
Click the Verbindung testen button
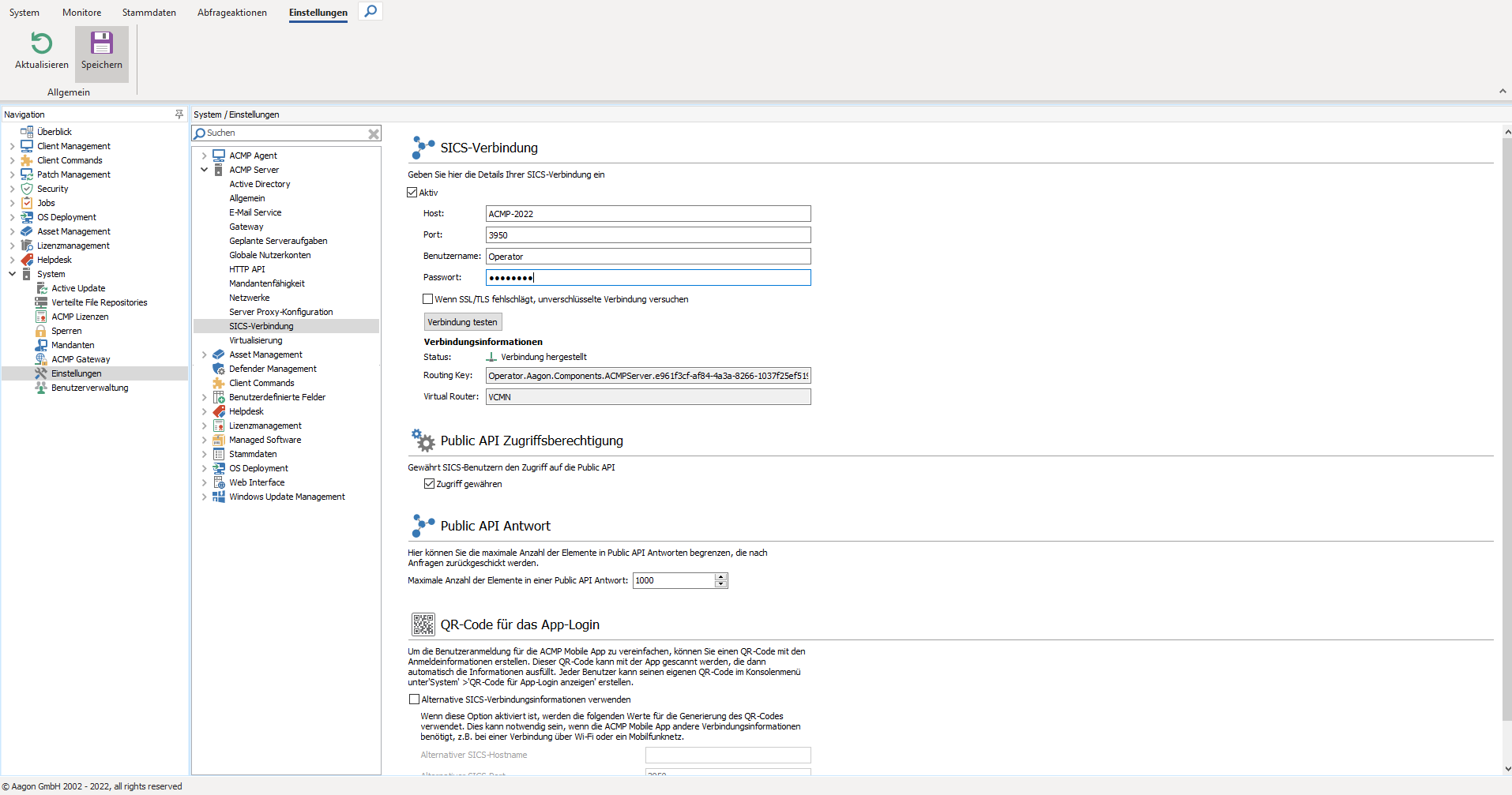point(462,322)
